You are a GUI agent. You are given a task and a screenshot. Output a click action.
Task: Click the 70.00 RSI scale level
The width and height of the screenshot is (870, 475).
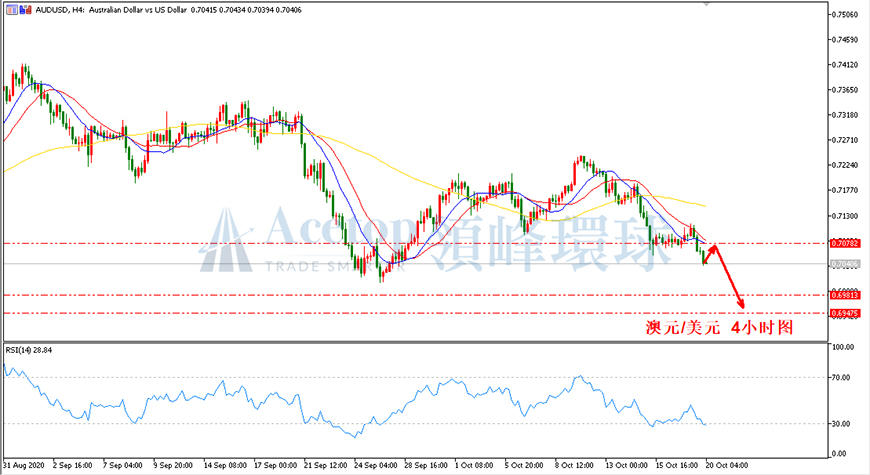(842, 377)
